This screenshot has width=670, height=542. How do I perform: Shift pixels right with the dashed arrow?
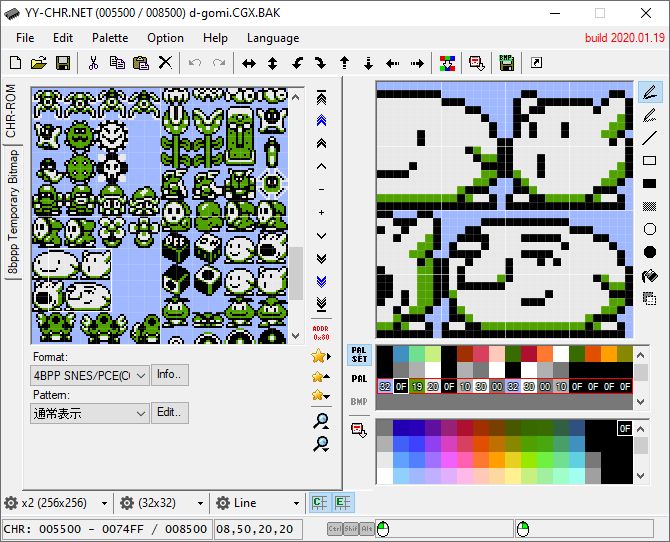pyautogui.click(x=417, y=64)
